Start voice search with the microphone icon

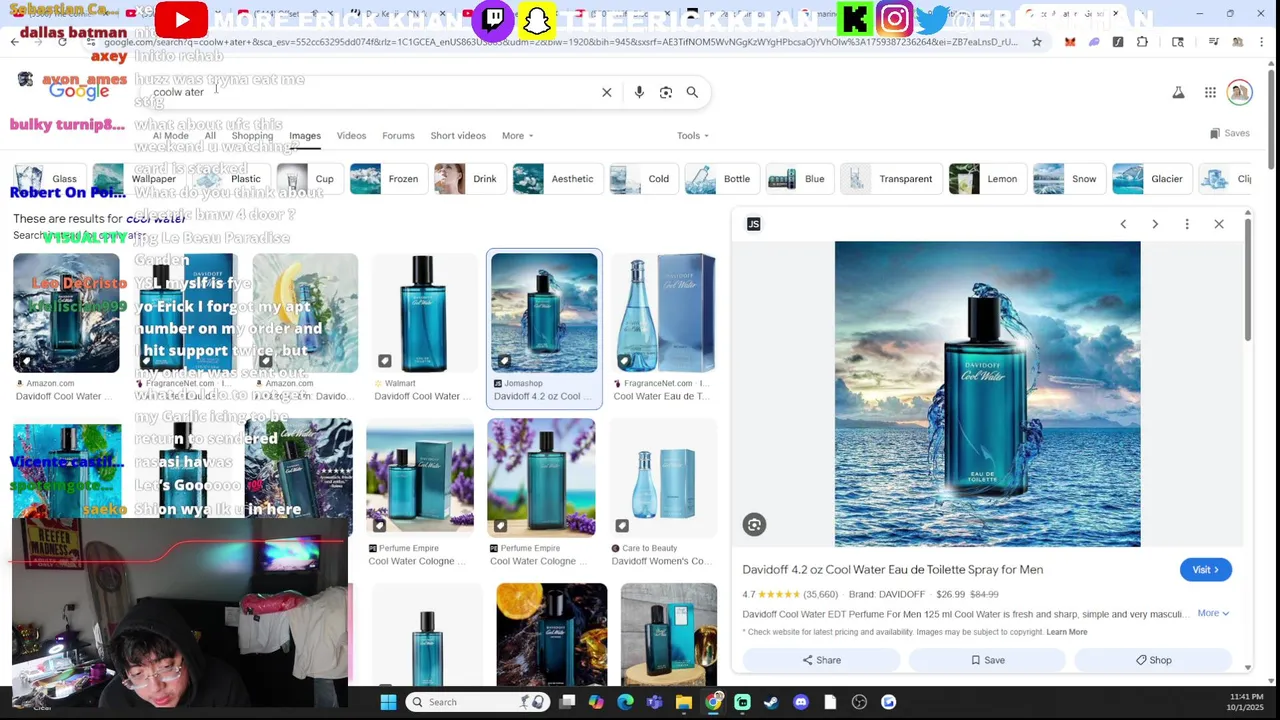(x=639, y=92)
